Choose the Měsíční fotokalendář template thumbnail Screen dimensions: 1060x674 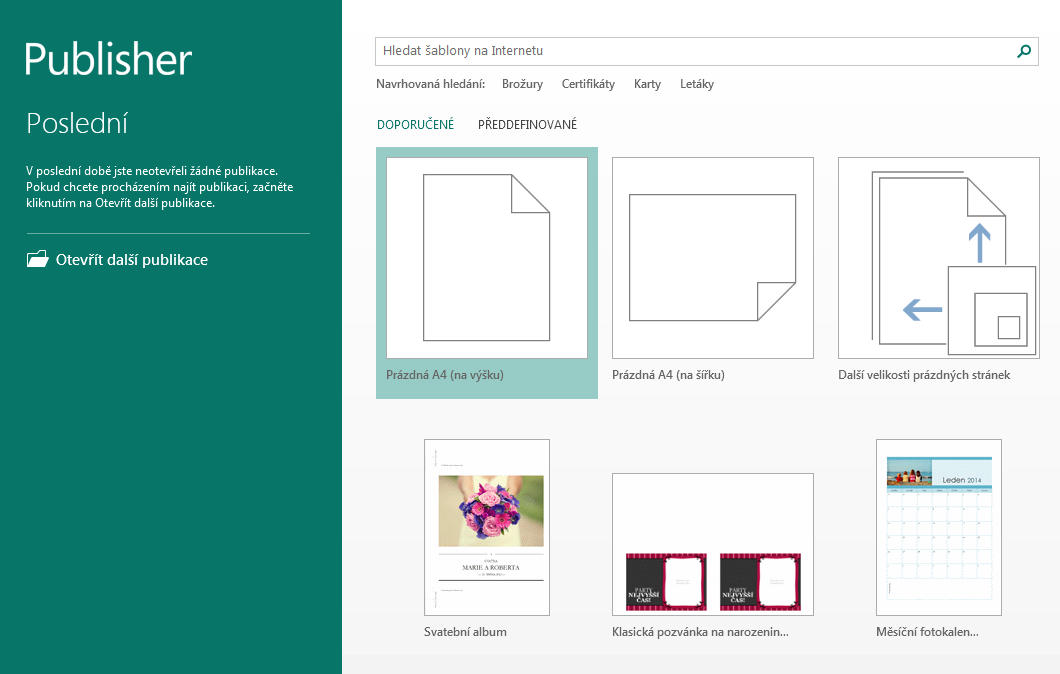pyautogui.click(x=938, y=527)
